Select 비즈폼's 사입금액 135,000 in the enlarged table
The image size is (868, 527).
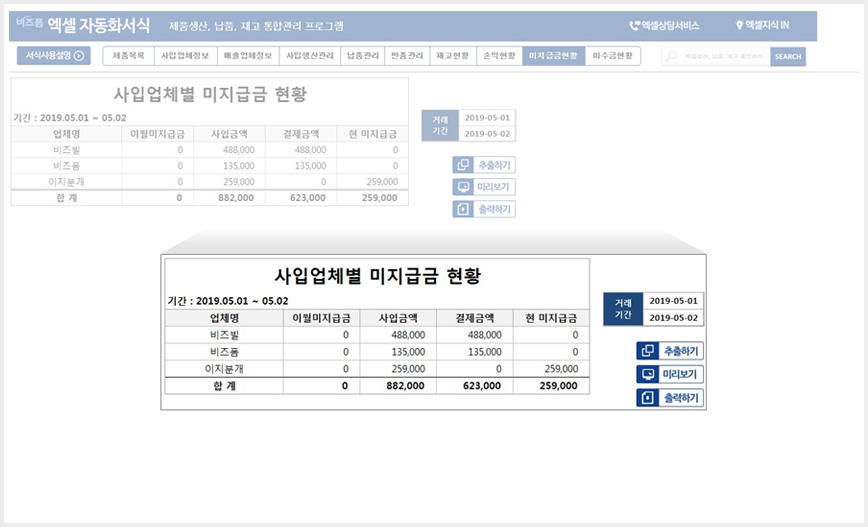pos(398,352)
